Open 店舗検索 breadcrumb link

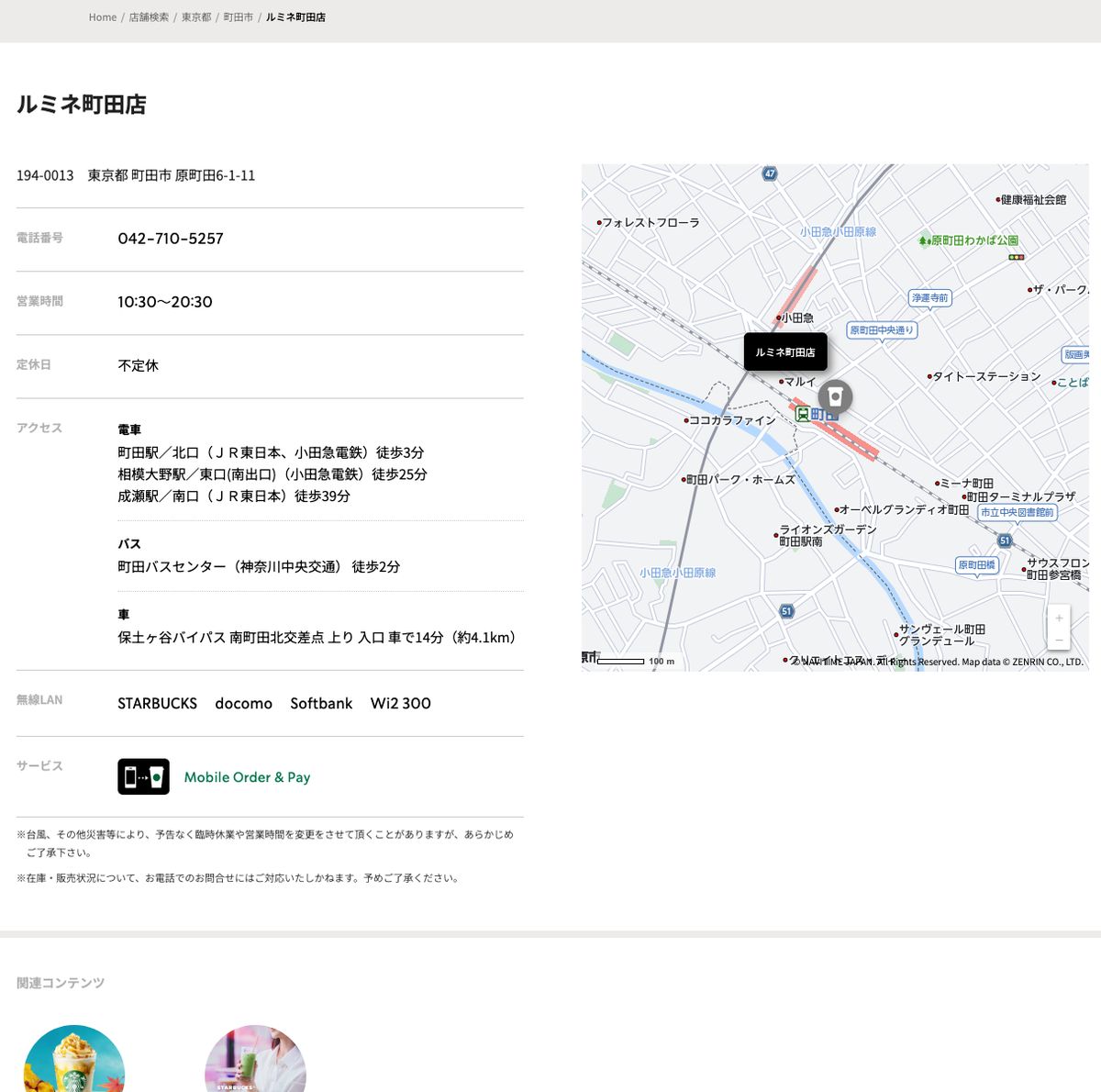[x=149, y=17]
